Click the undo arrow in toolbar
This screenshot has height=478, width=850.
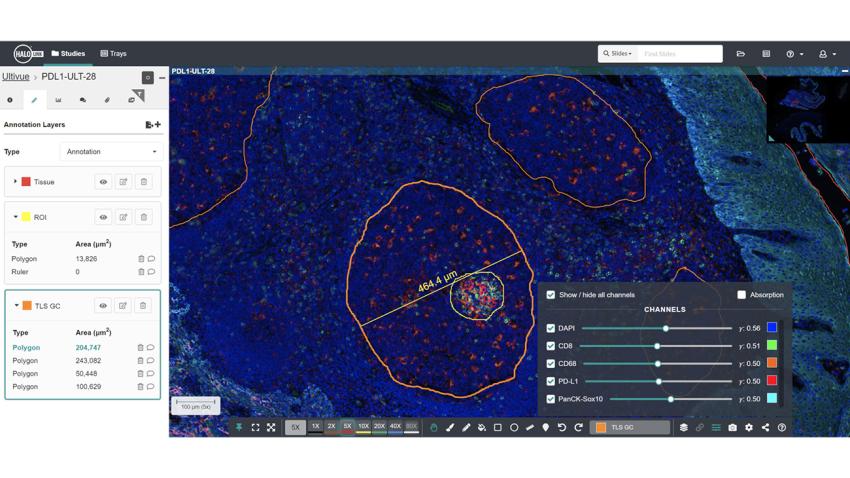click(562, 427)
